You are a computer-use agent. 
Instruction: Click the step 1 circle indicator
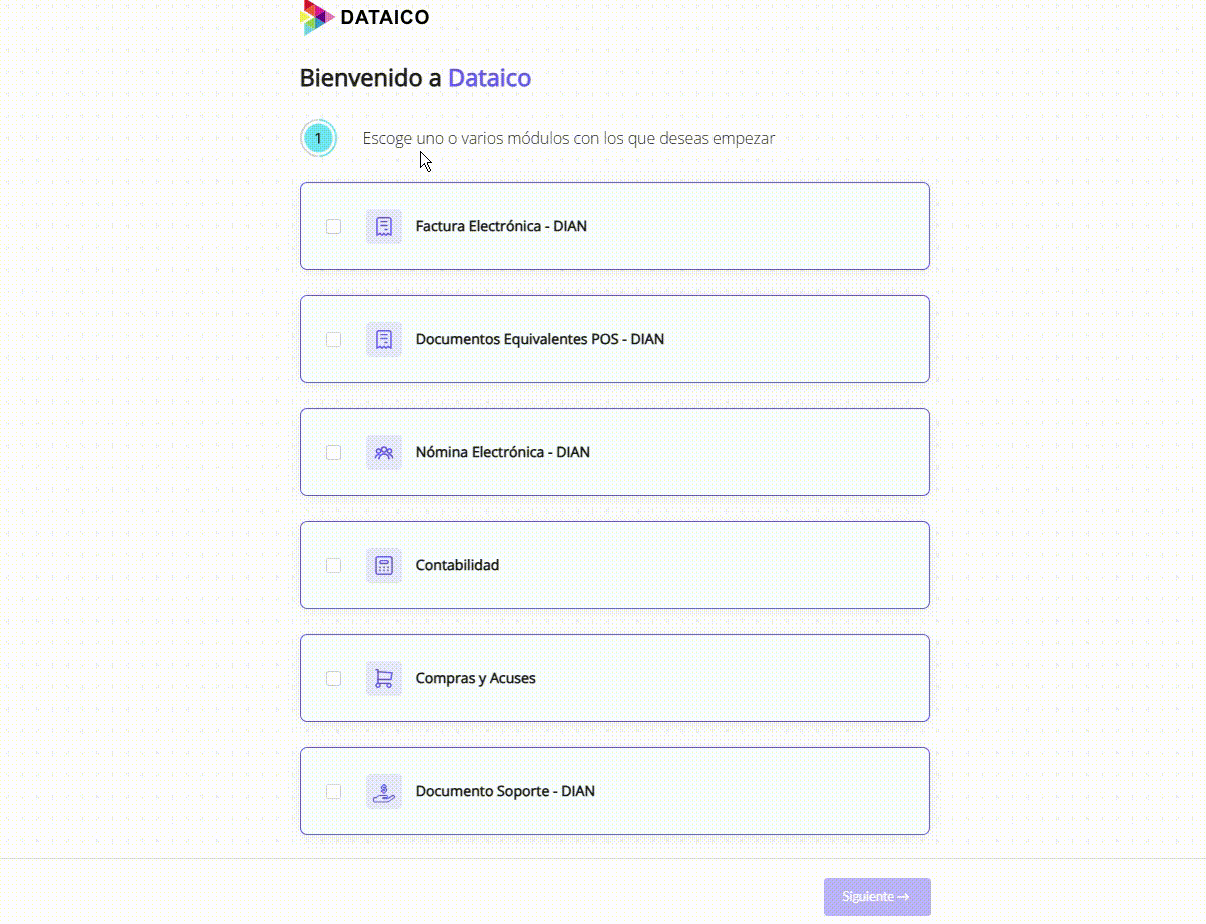pyautogui.click(x=317, y=138)
